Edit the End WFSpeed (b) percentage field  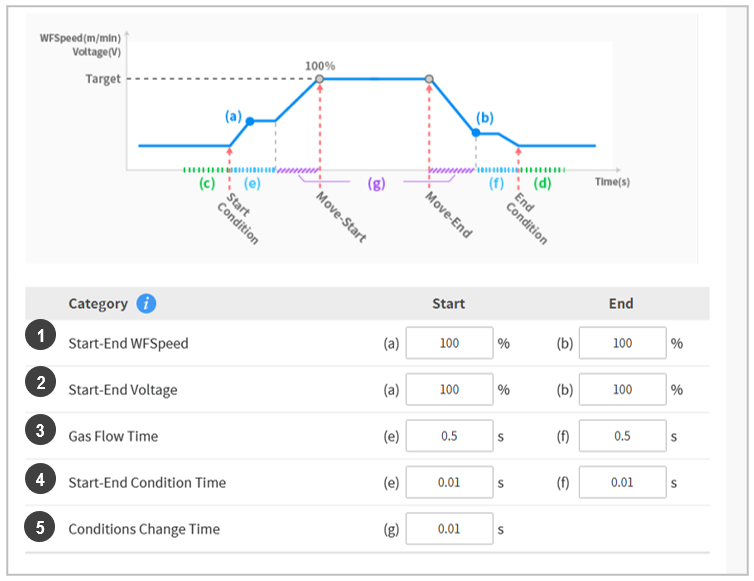[622, 343]
